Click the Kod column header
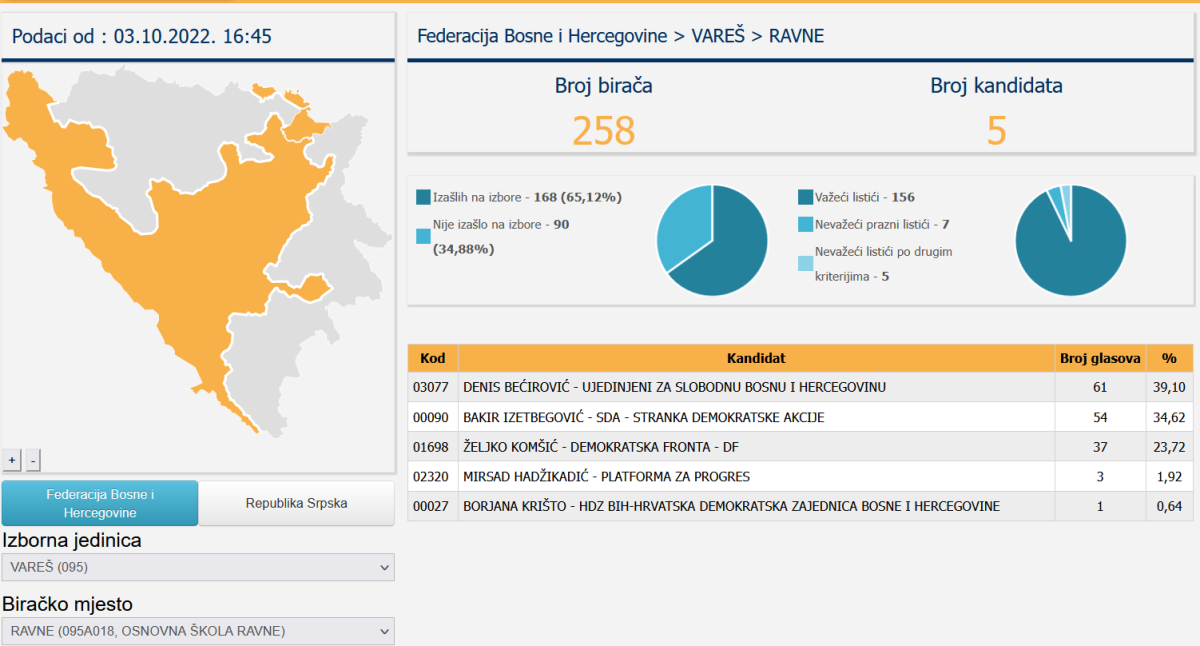 432,358
